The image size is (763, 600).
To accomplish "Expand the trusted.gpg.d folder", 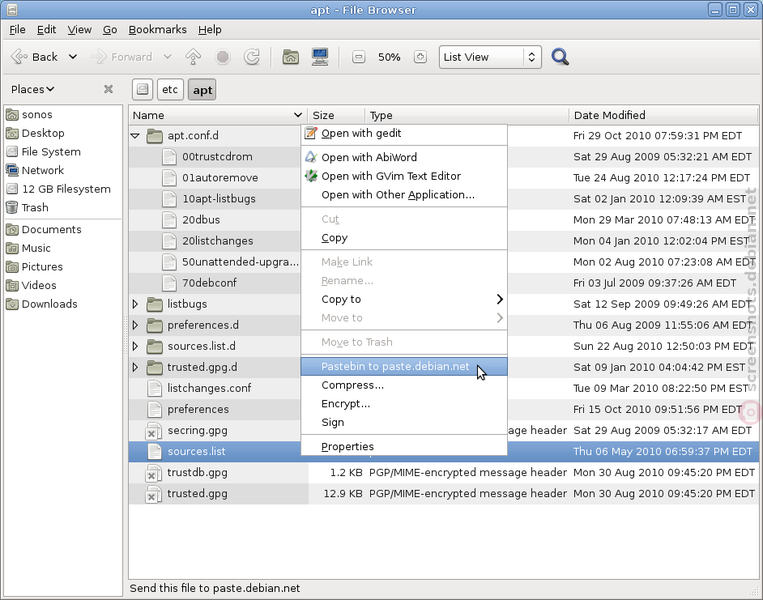I will [135, 367].
